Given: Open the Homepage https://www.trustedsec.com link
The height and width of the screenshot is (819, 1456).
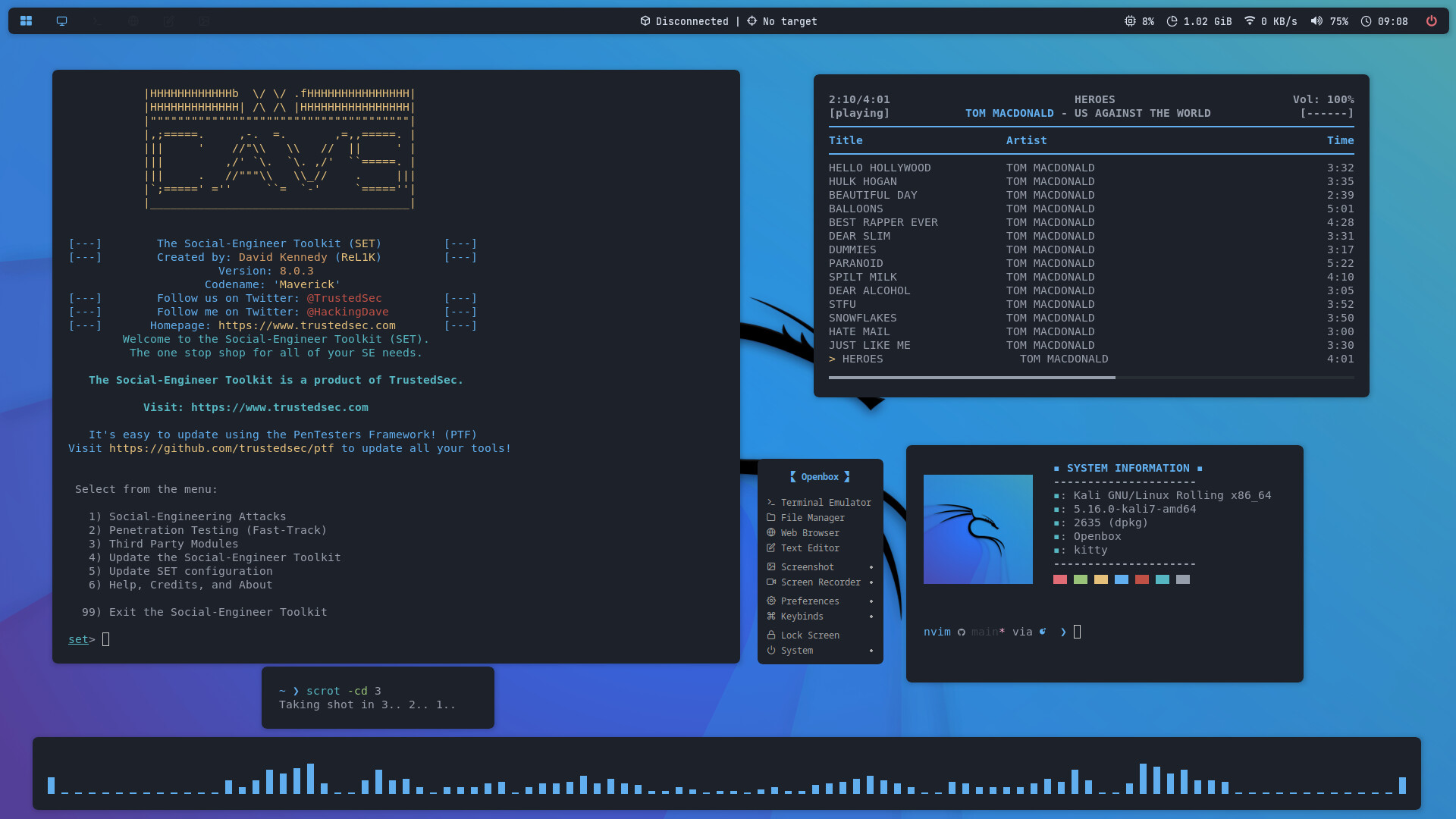Looking at the screenshot, I should point(307,325).
